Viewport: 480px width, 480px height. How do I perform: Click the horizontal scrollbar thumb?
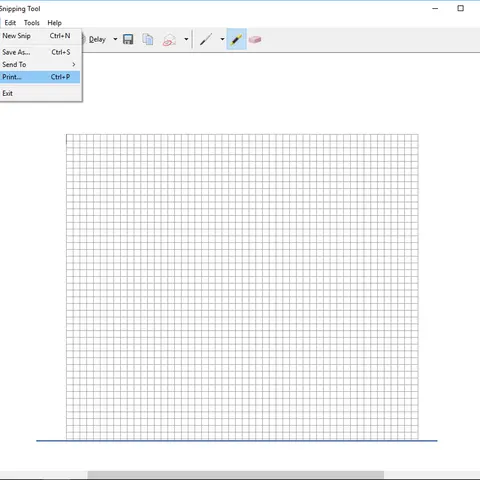click(236, 475)
